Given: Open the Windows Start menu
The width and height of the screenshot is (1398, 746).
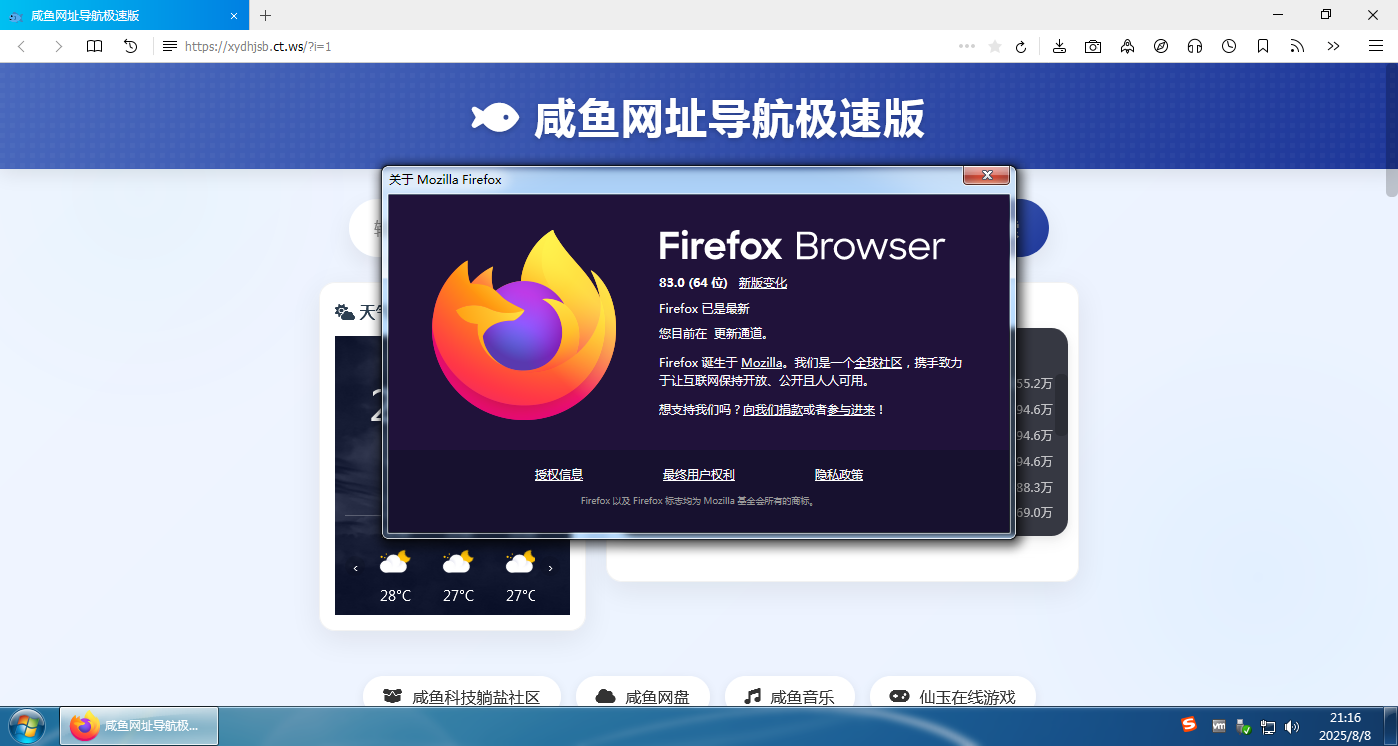Looking at the screenshot, I should [x=25, y=725].
